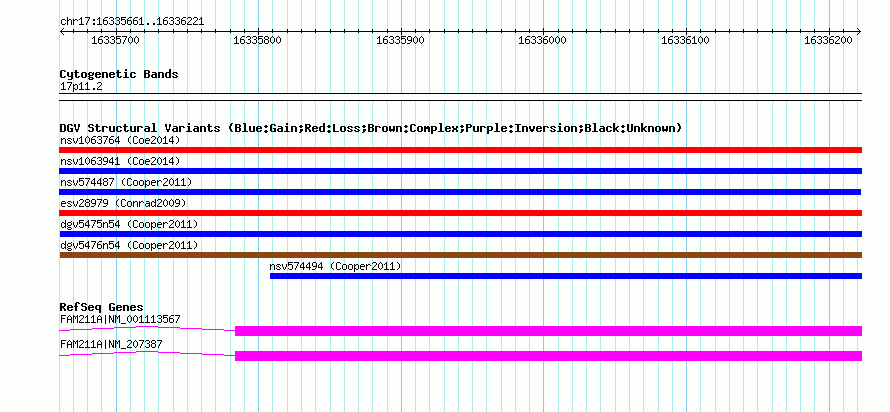
Task: Select the FAM211A|NM_001113567 exon bar
Action: click(x=548, y=331)
